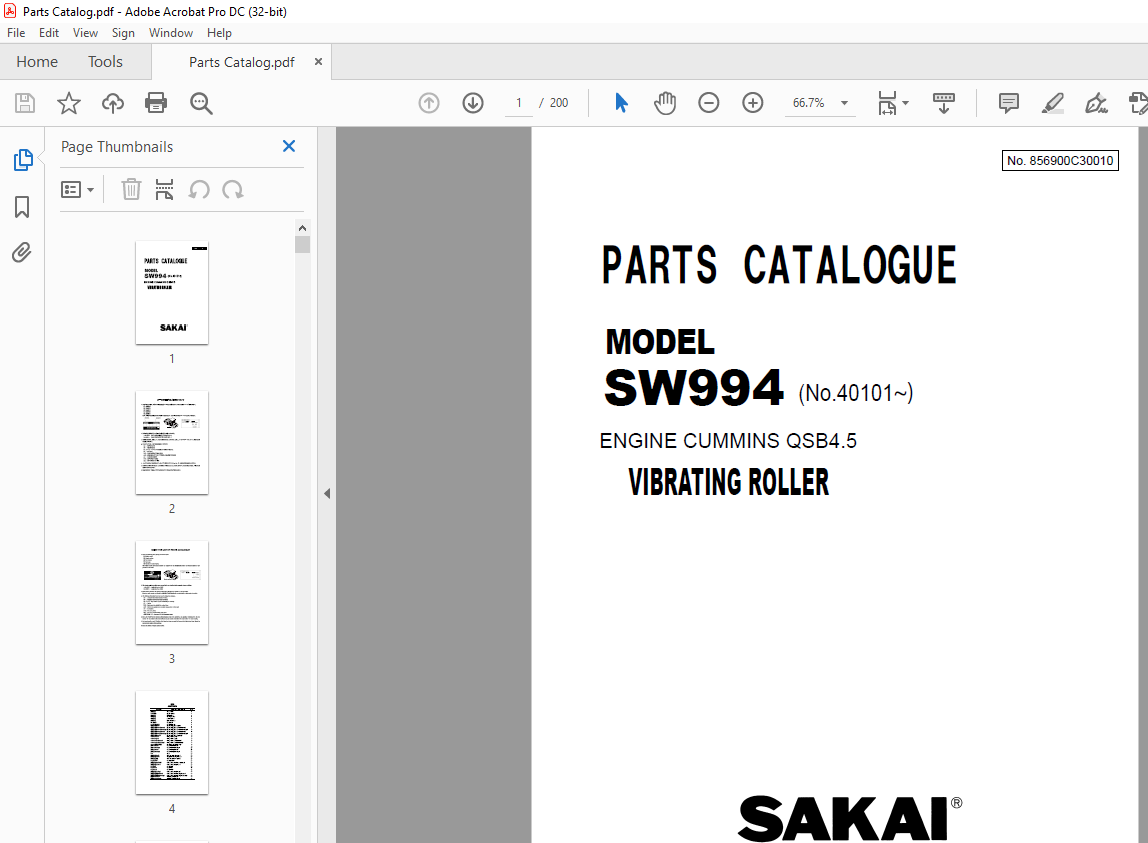Activate the Hand pan tool
The height and width of the screenshot is (843, 1148).
click(665, 103)
